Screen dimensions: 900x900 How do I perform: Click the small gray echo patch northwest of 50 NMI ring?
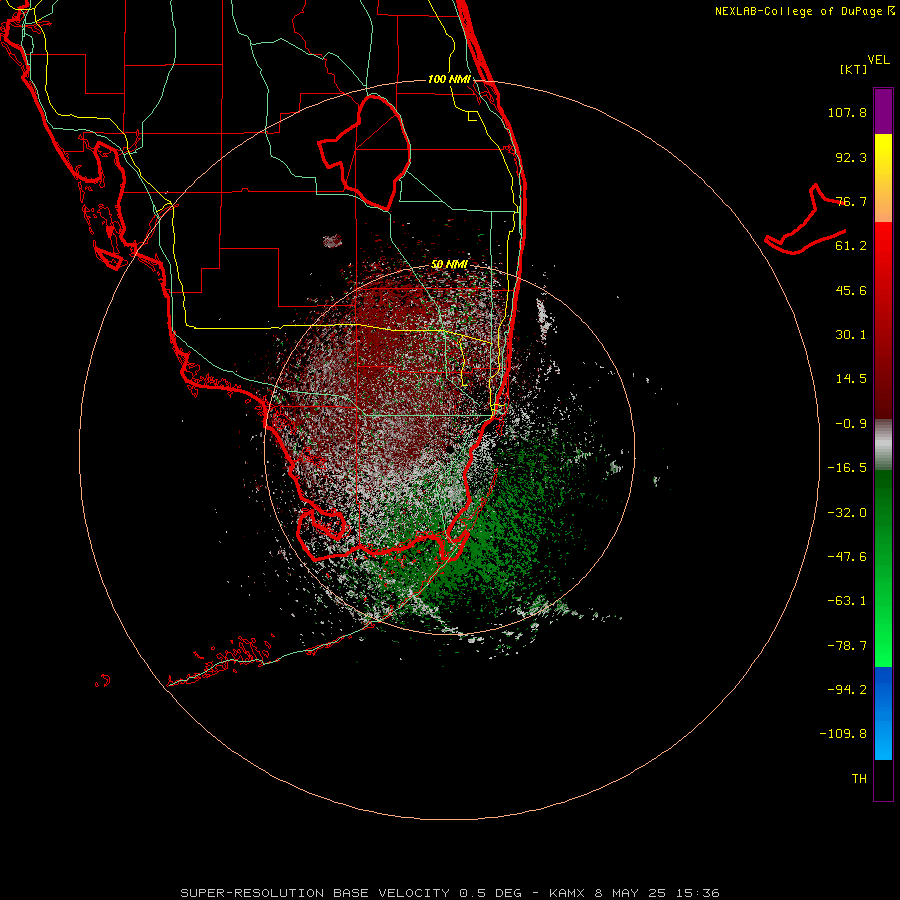(x=332, y=240)
